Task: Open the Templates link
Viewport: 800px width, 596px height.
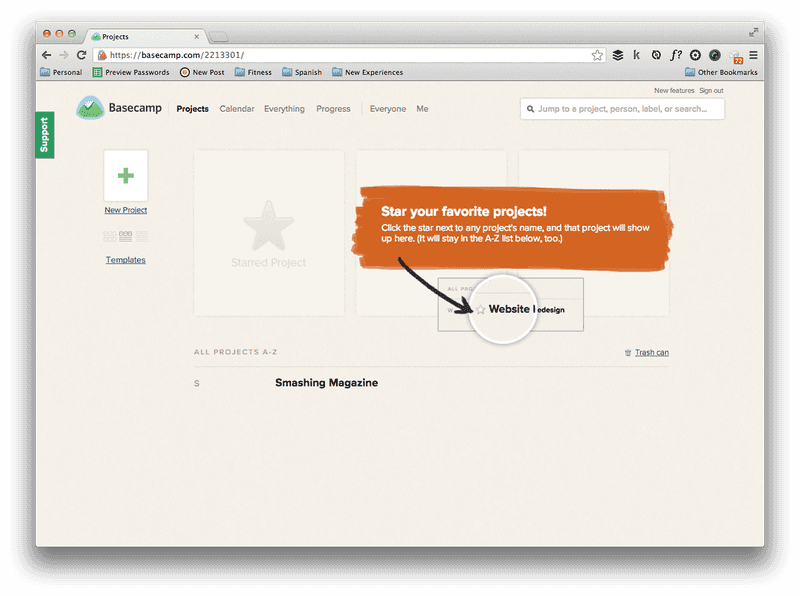Action: point(126,260)
